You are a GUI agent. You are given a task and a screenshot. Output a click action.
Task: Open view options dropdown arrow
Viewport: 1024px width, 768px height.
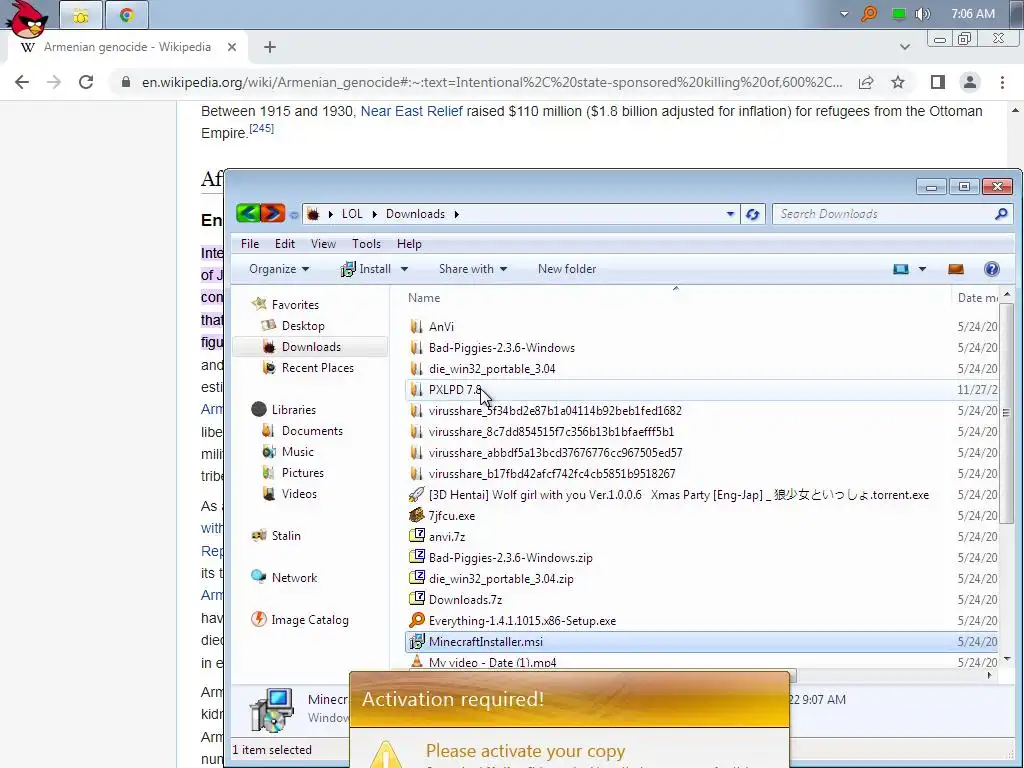click(x=922, y=269)
